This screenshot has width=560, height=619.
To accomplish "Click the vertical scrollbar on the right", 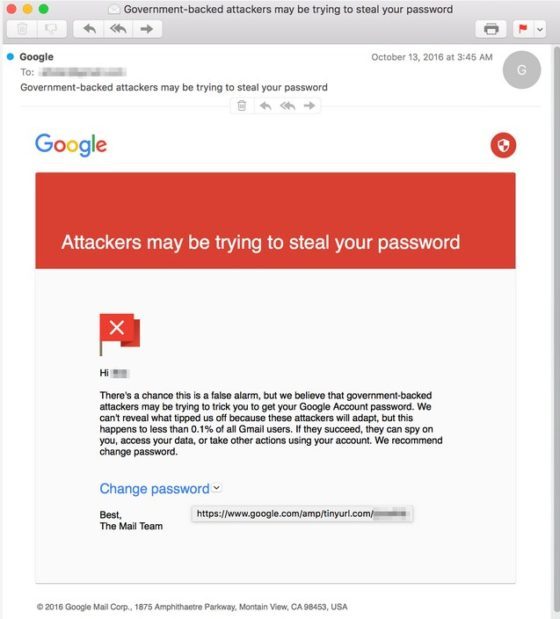I will click(556, 332).
